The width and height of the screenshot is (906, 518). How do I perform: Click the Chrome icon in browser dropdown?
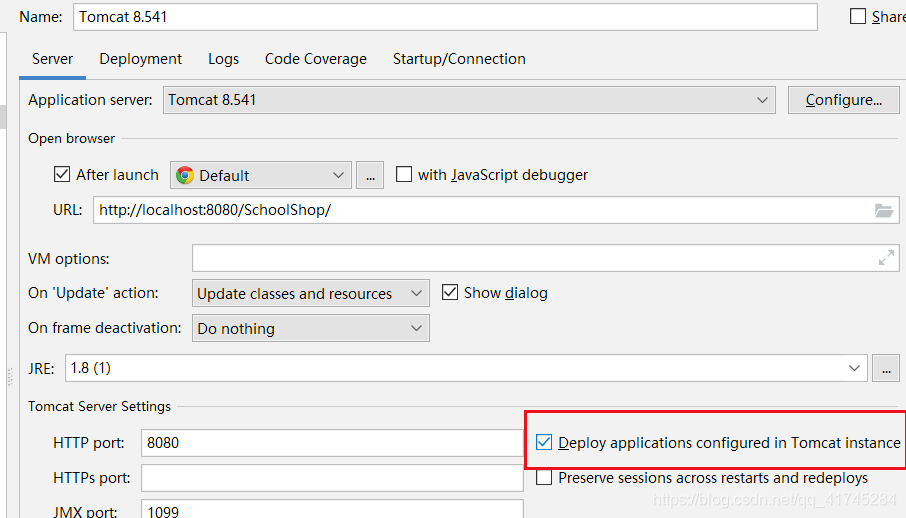pyautogui.click(x=185, y=175)
